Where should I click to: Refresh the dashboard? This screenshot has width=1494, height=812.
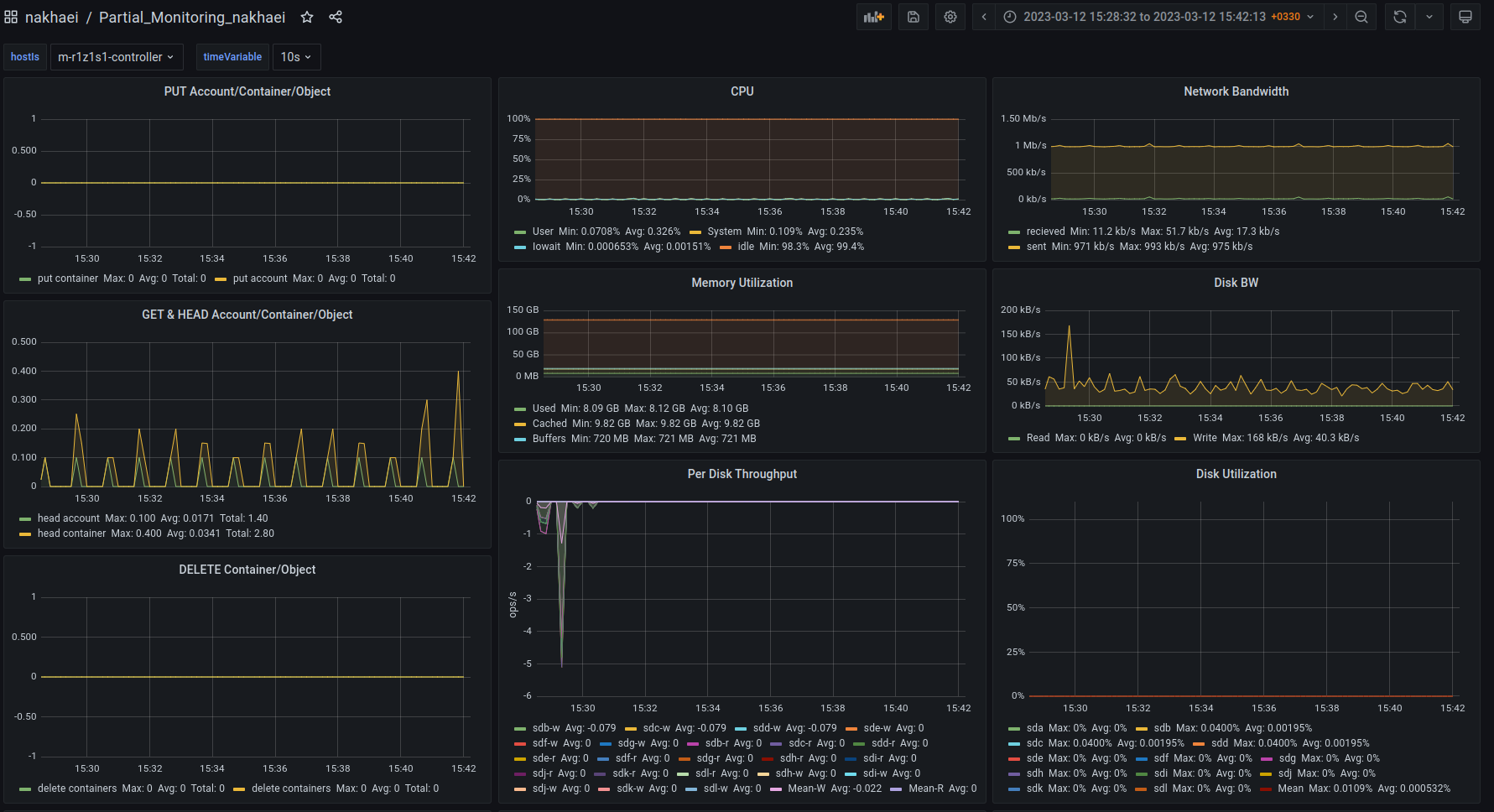[x=1400, y=17]
